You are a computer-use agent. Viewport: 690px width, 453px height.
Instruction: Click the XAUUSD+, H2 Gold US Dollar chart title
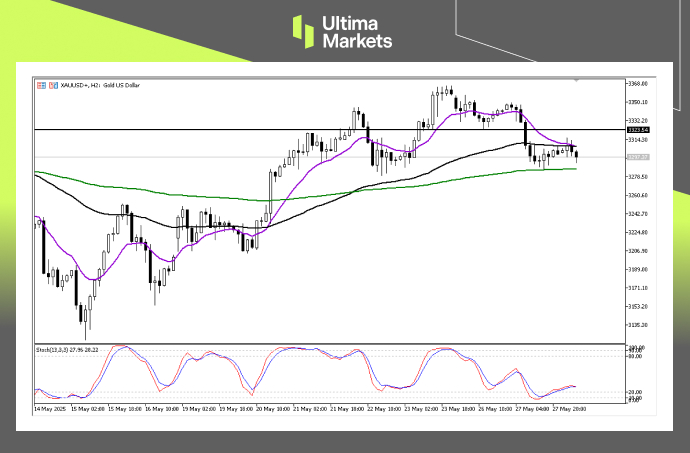[100, 85]
